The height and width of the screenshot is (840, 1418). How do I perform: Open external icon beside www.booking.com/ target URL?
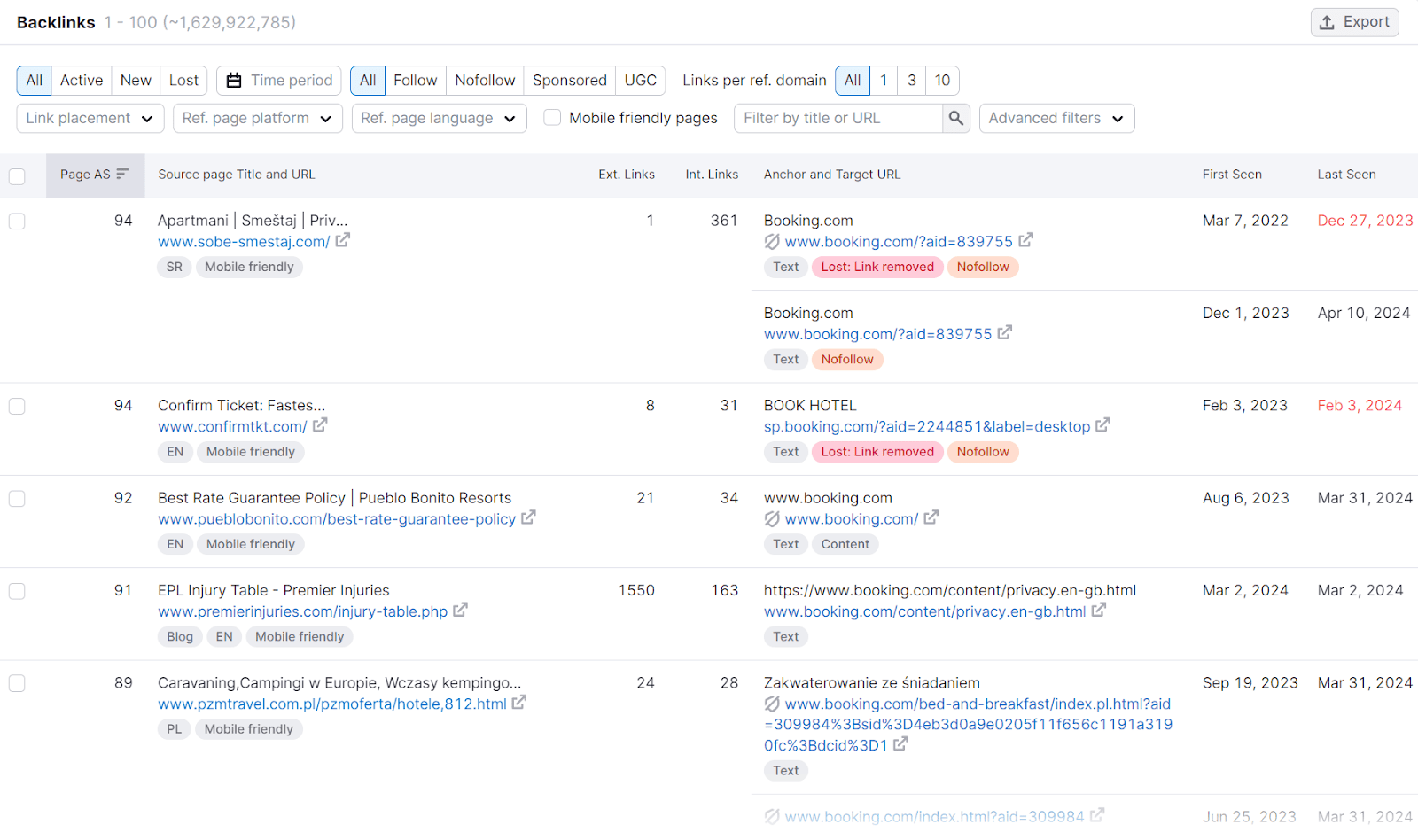tap(931, 517)
